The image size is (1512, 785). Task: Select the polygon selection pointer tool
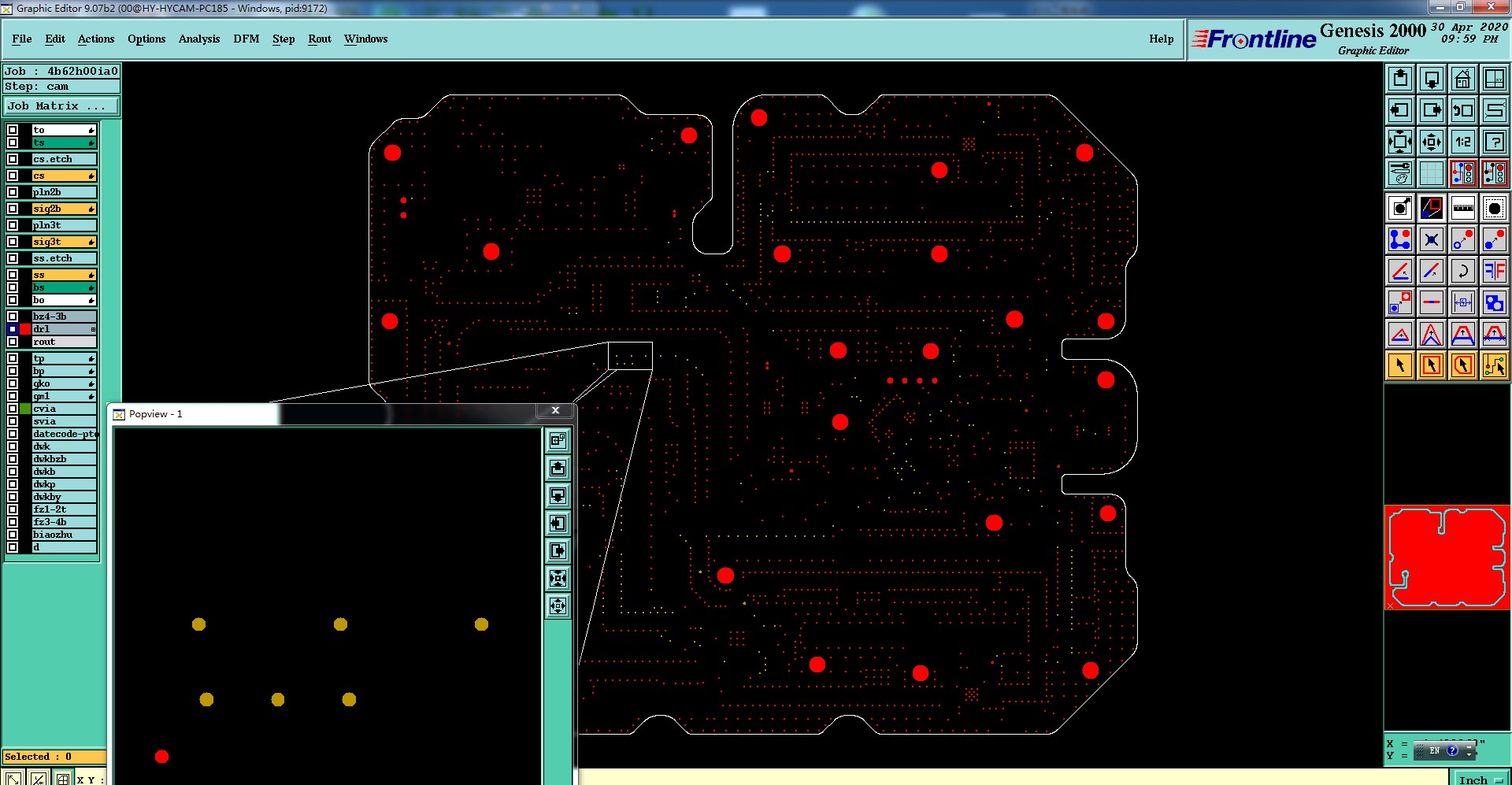click(x=1463, y=365)
